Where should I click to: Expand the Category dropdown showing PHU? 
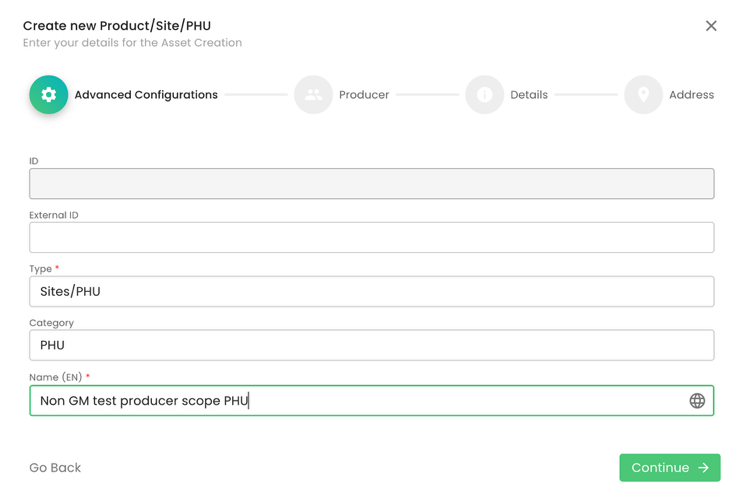pos(371,345)
